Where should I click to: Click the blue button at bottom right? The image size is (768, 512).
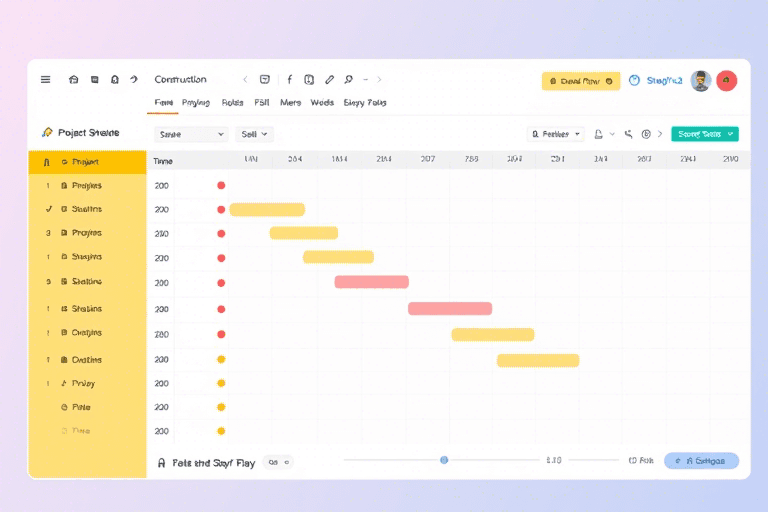(701, 461)
